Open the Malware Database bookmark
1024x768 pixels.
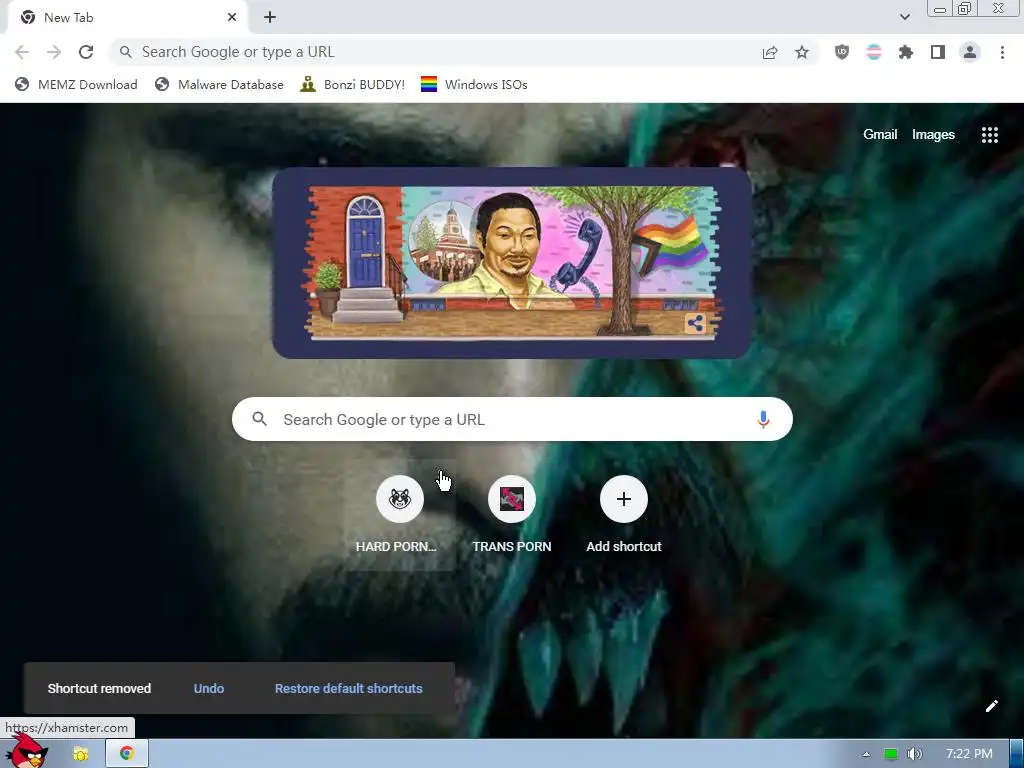(x=219, y=84)
